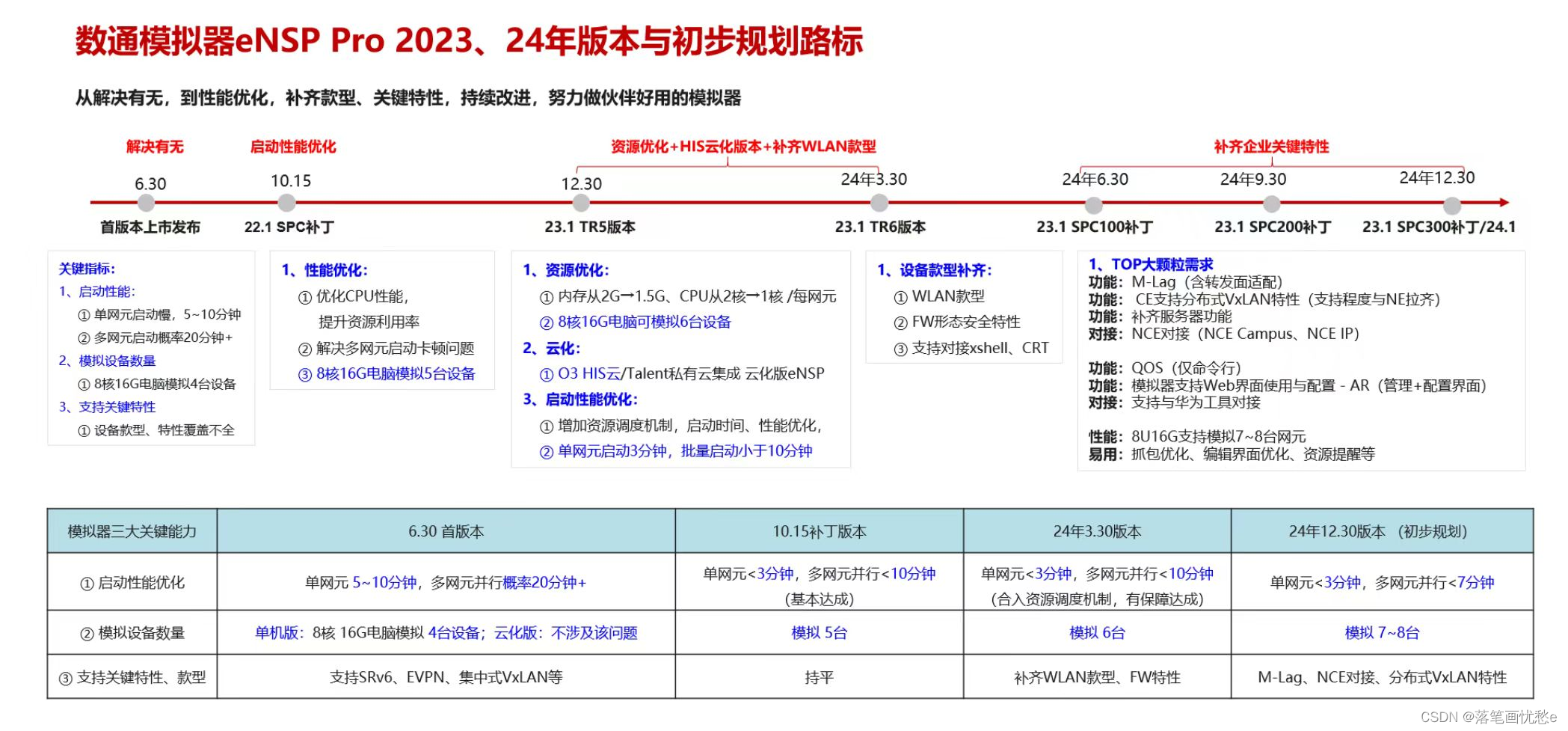Click the line 8核16G电脑模拟4台设备
This screenshot has height=731, width=1568.
pos(157,385)
